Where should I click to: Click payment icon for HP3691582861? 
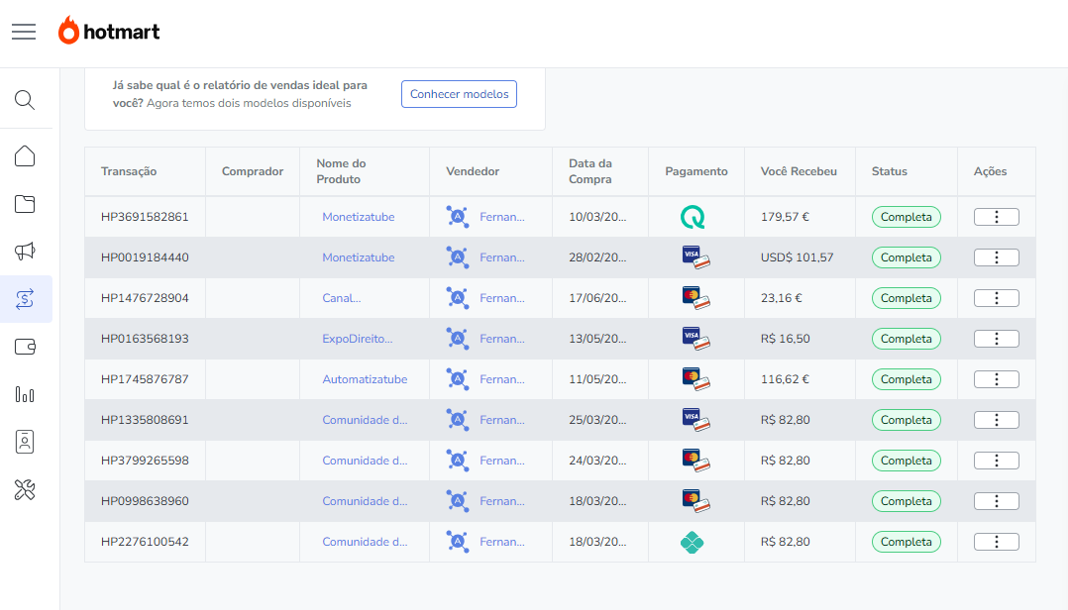coord(693,217)
